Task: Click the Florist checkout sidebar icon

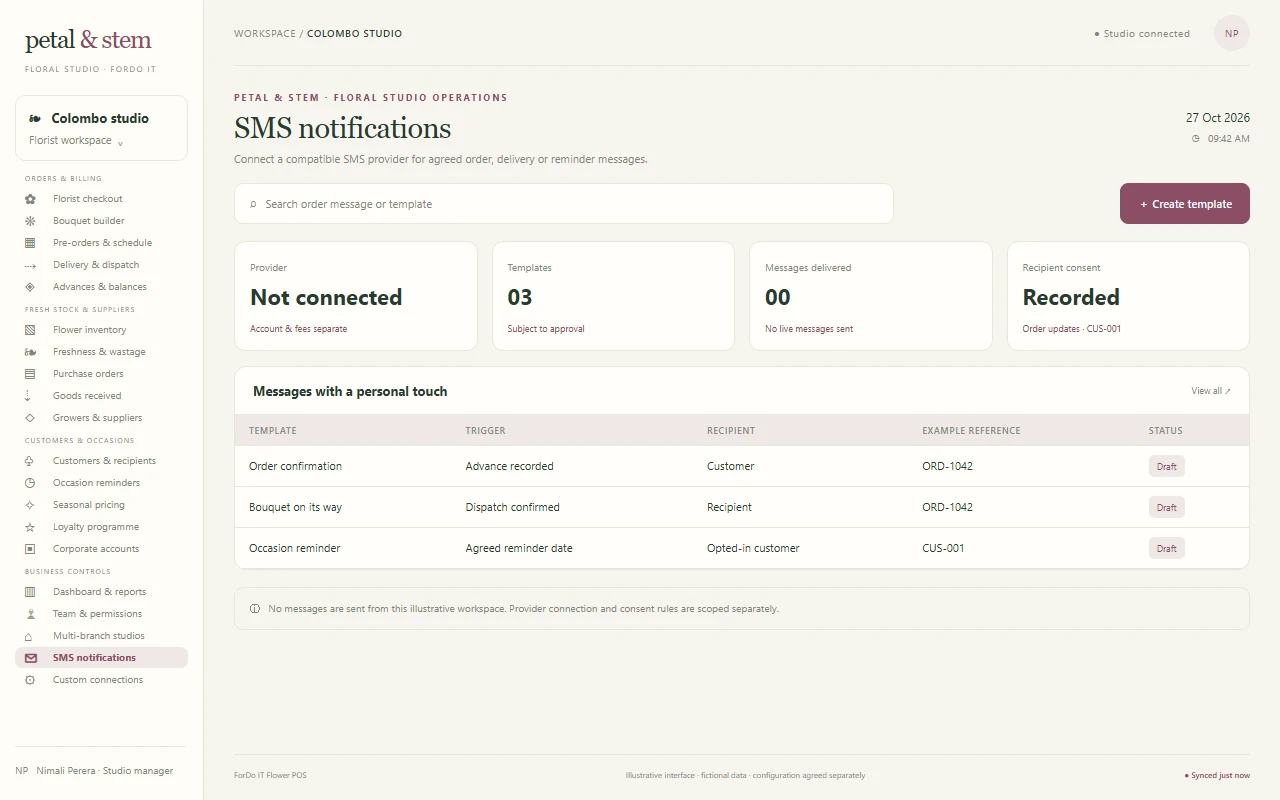Action: (30, 199)
